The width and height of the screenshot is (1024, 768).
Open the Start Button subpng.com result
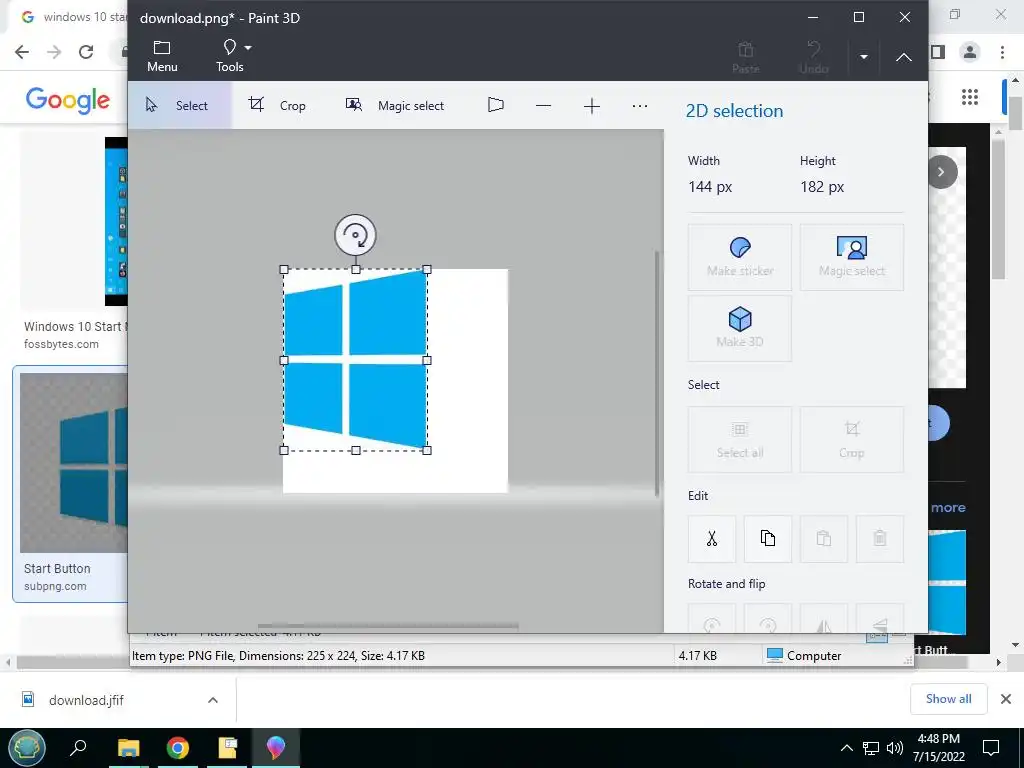tap(71, 483)
